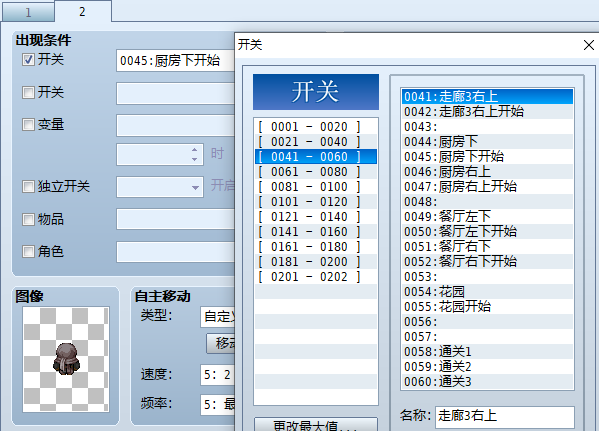Viewport: 599px width, 431px height.
Task: Click the 角色 selection field
Action: click(x=175, y=252)
